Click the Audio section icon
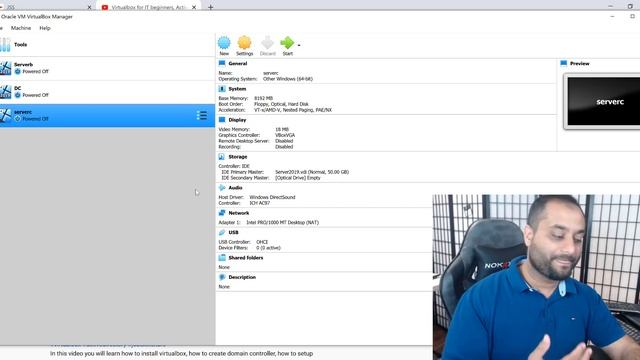 (x=222, y=188)
